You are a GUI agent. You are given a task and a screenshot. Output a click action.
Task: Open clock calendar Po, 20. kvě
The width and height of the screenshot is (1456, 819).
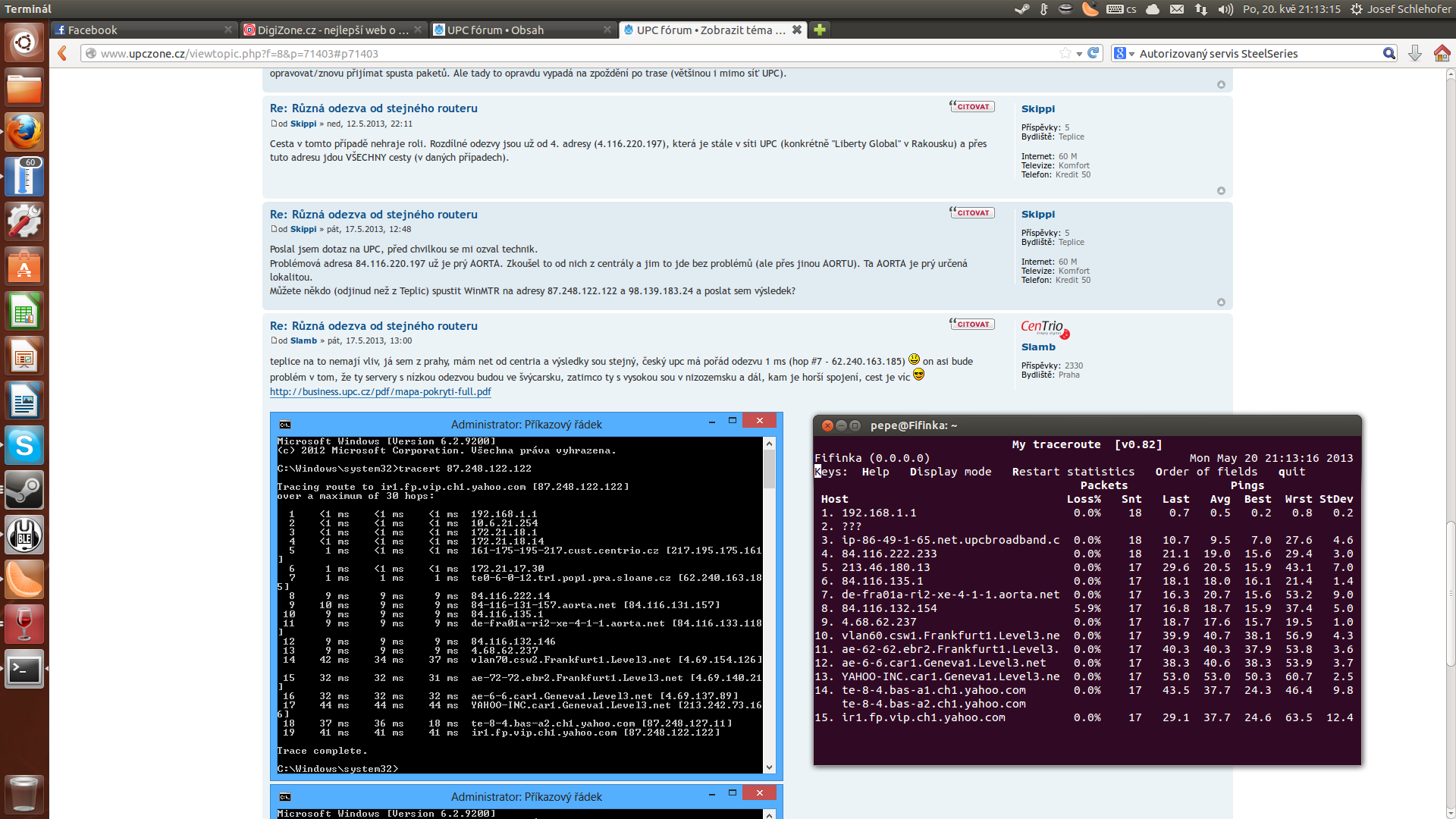[1291, 9]
